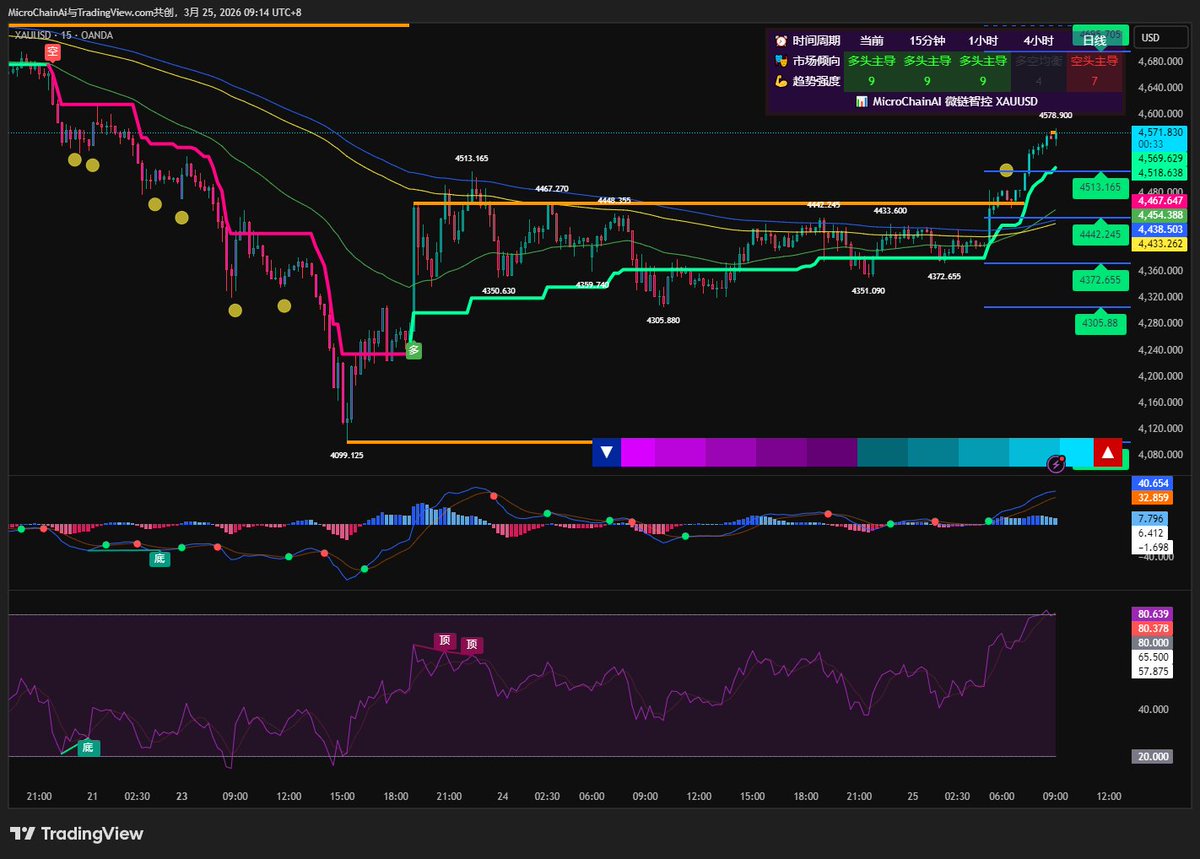This screenshot has width=1200, height=859.
Task: Click the green 4372.655 level tag
Action: click(1102, 279)
